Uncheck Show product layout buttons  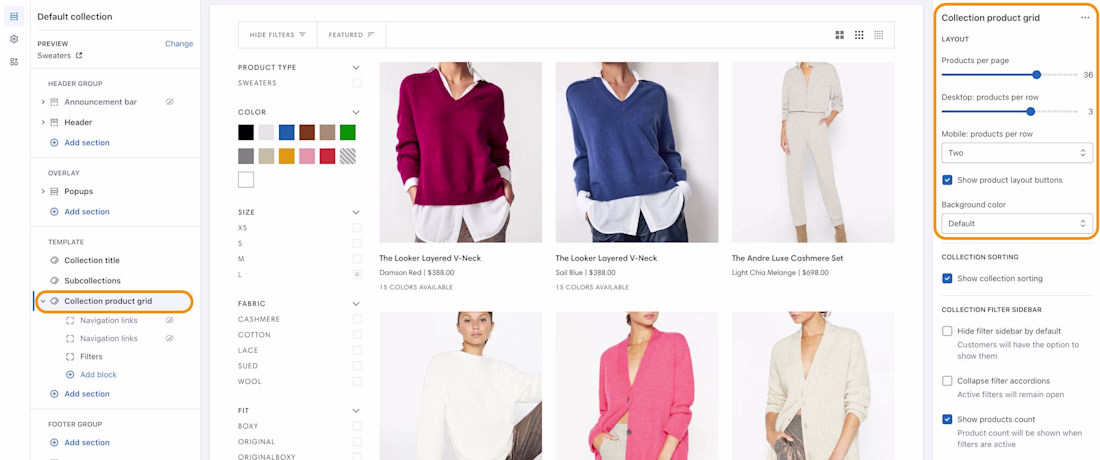[x=947, y=180]
